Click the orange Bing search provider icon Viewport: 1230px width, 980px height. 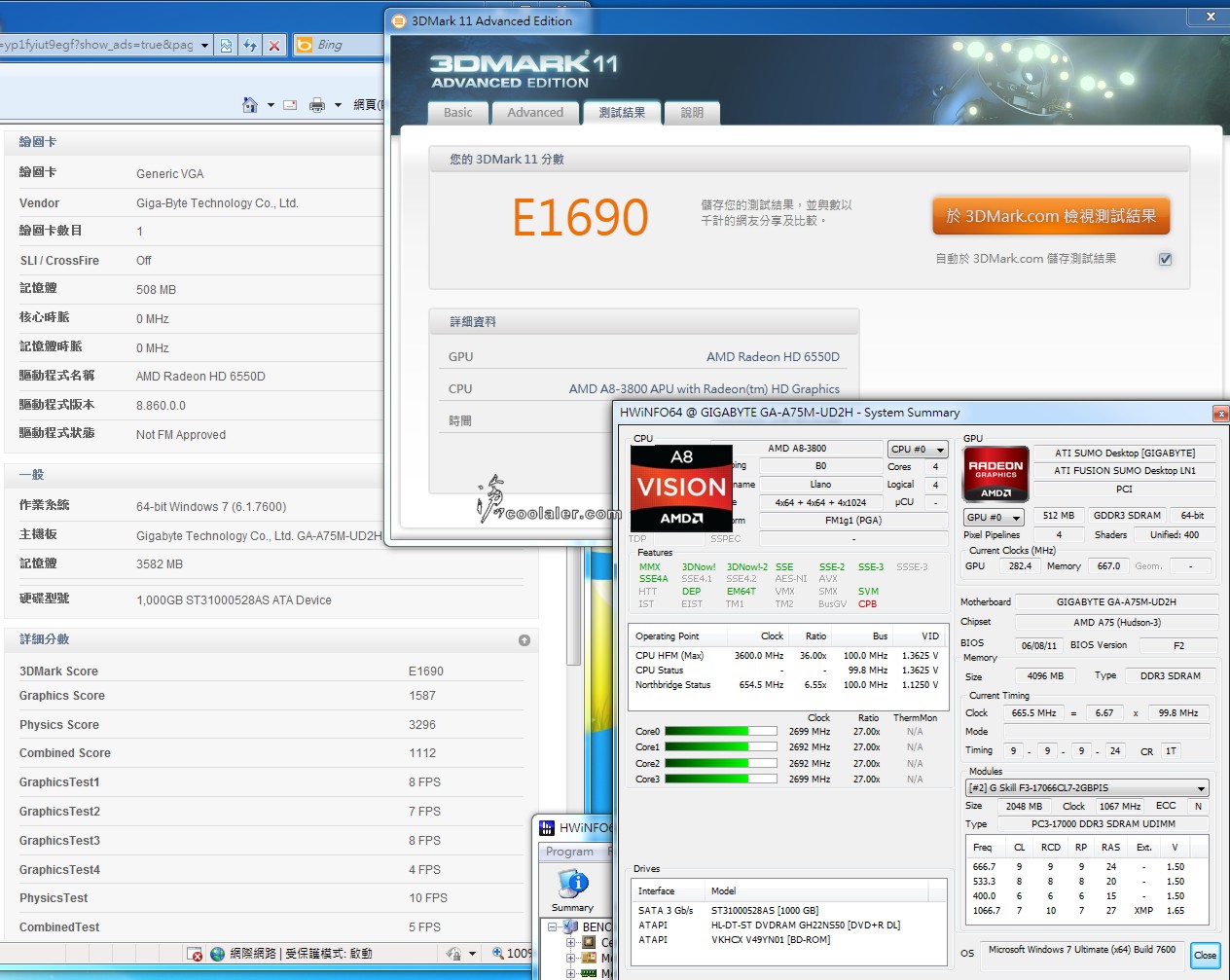pos(305,45)
